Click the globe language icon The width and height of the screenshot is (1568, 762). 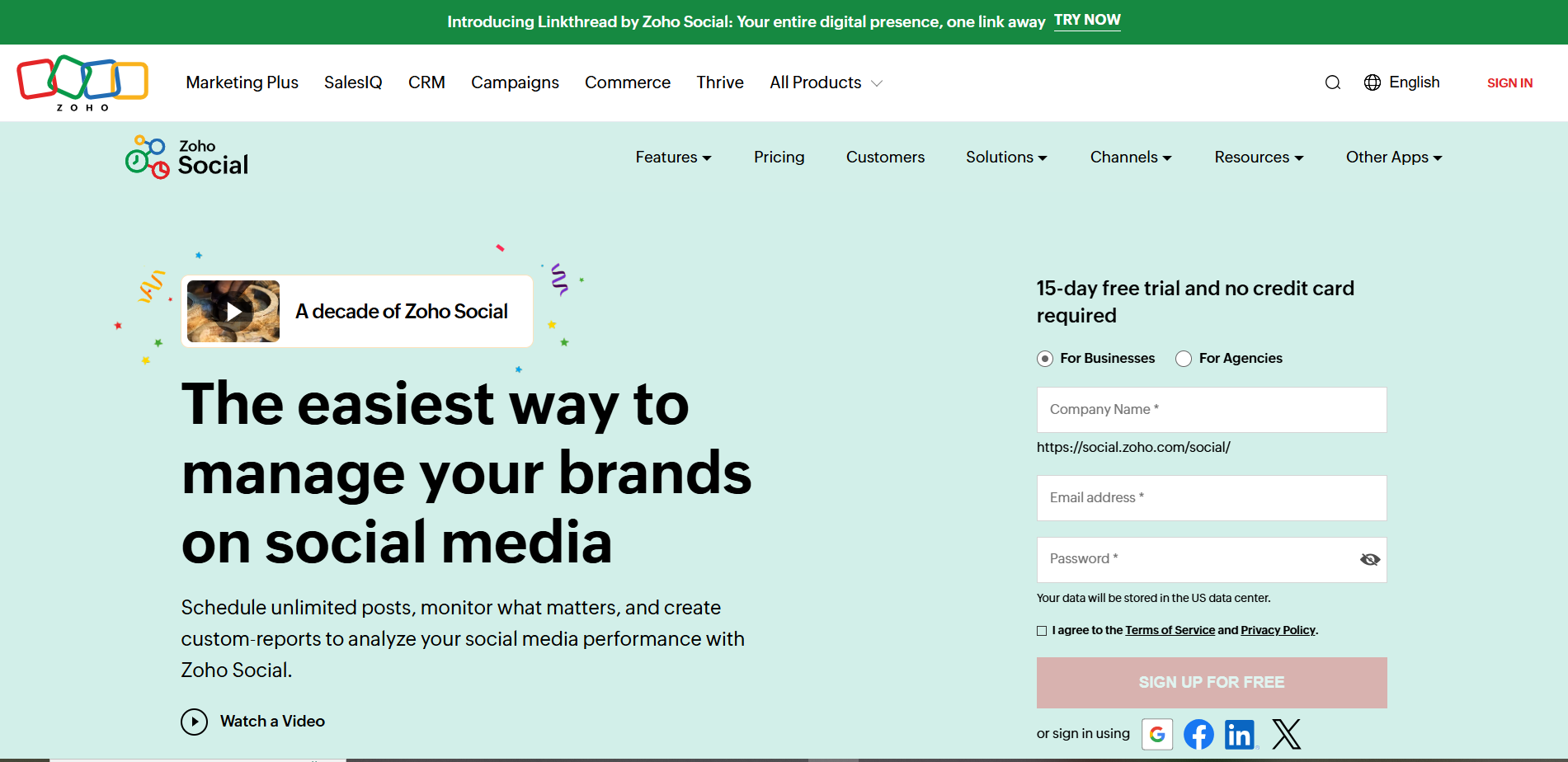click(x=1373, y=82)
